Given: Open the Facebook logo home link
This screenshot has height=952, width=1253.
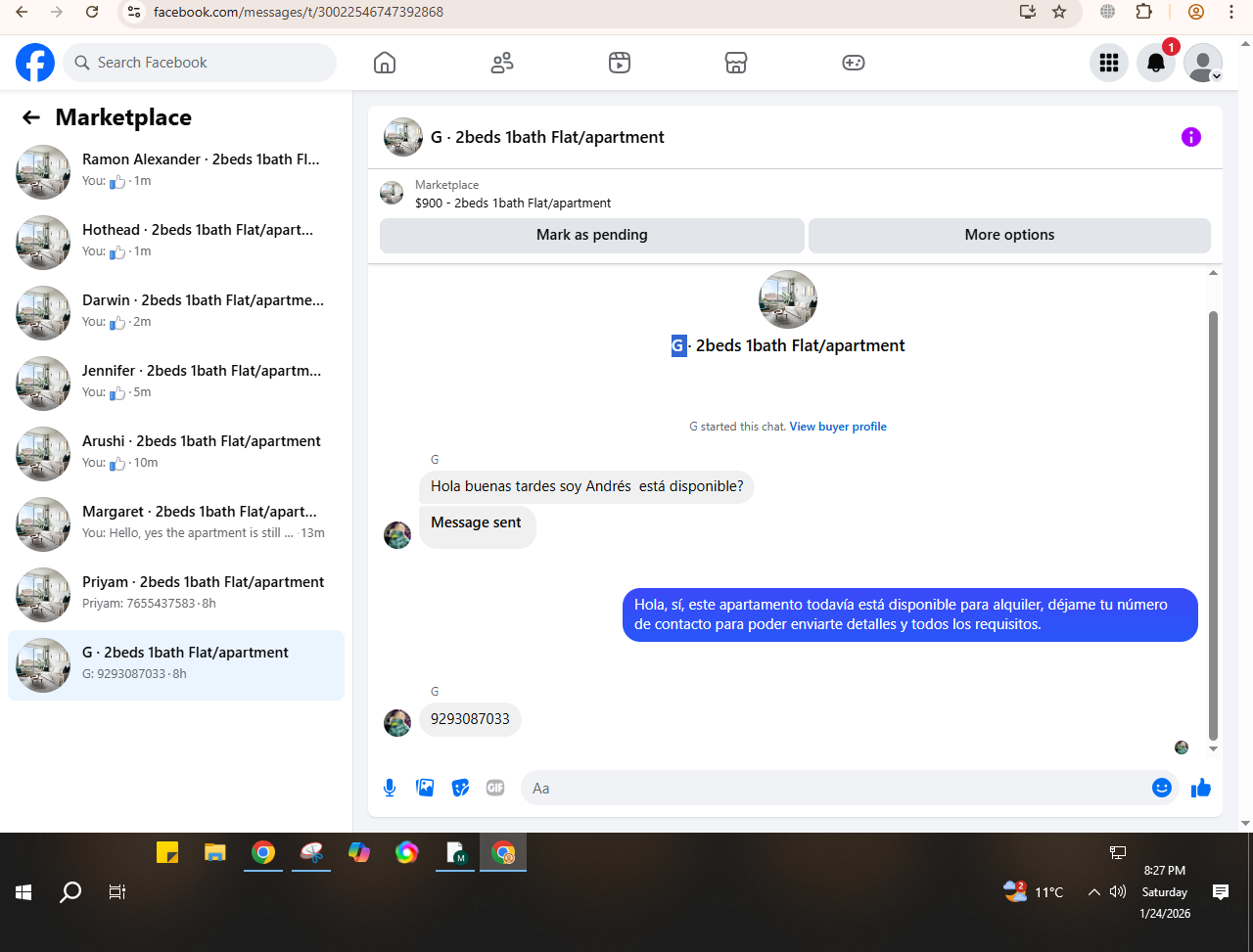Looking at the screenshot, I should pyautogui.click(x=35, y=63).
